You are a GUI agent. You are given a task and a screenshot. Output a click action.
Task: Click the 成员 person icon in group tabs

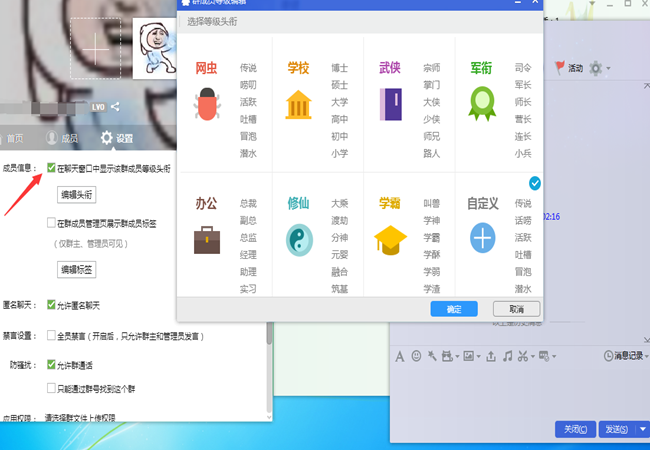click(x=52, y=138)
